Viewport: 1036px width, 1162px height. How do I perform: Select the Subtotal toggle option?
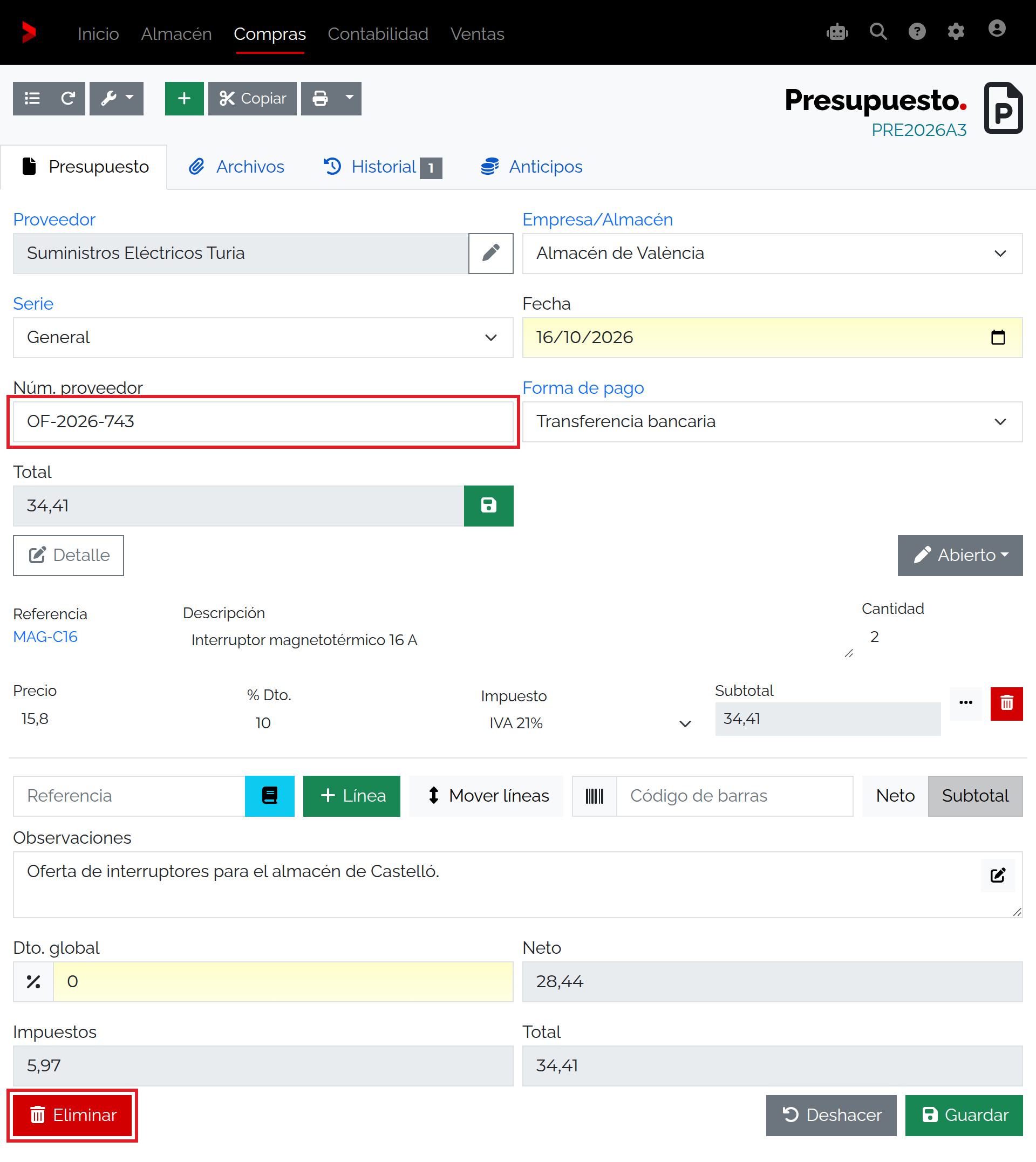pyautogui.click(x=974, y=796)
